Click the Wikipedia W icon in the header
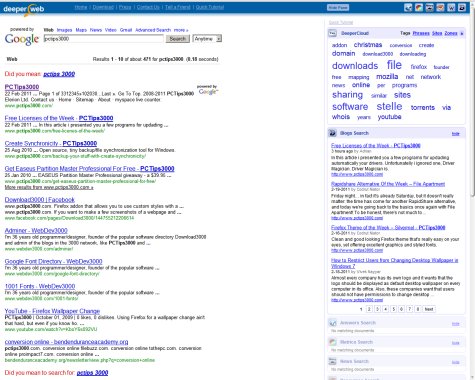Image resolution: width=475 pixels, height=380 pixels. click(x=451, y=7)
